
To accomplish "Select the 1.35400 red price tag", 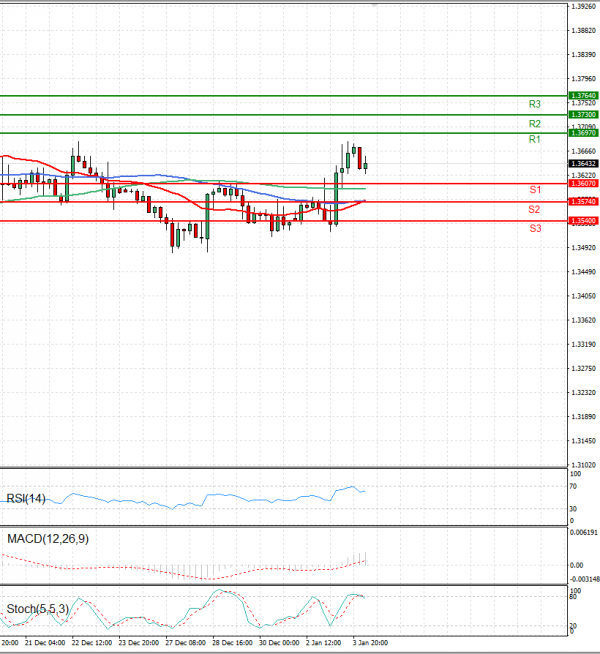I will (583, 221).
